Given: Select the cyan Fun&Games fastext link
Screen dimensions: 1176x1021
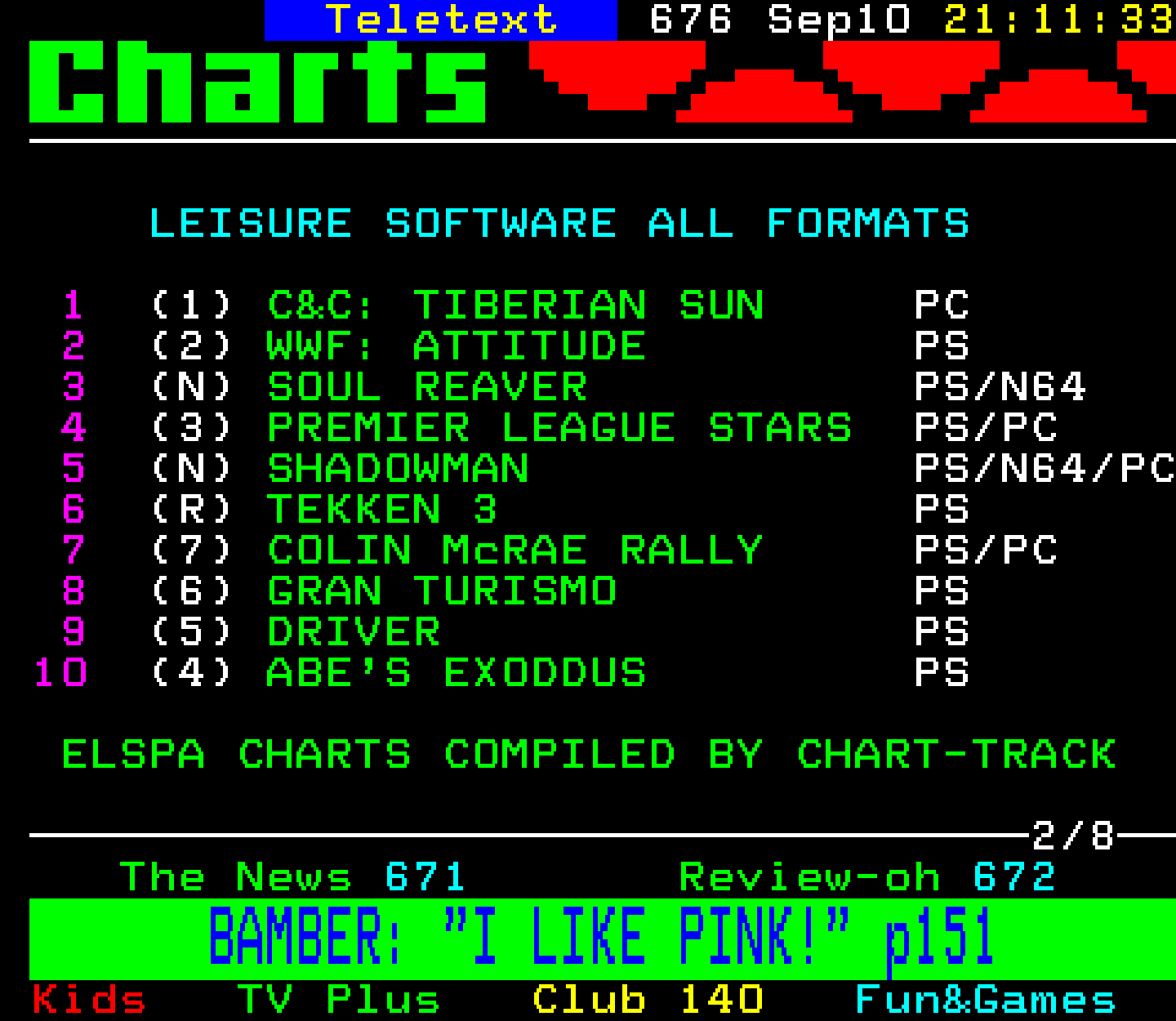Looking at the screenshot, I should pyautogui.click(x=985, y=1000).
